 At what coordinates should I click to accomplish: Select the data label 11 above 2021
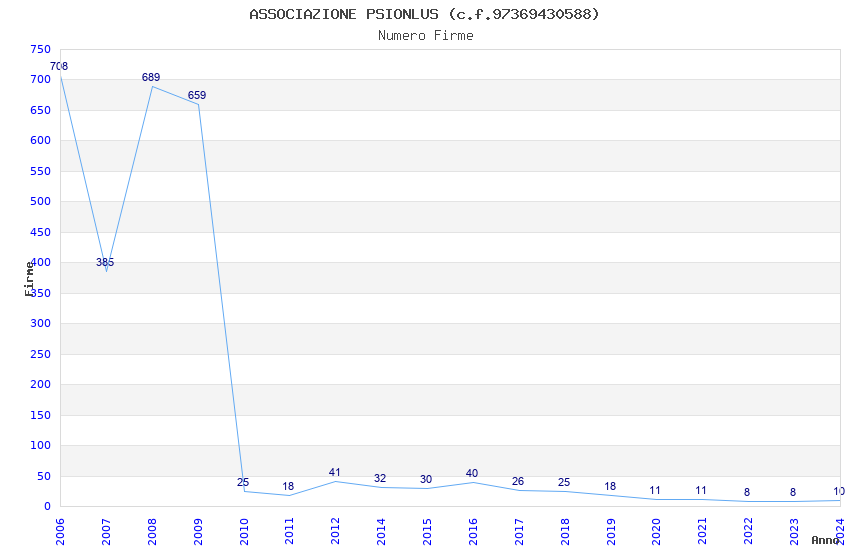coord(701,490)
